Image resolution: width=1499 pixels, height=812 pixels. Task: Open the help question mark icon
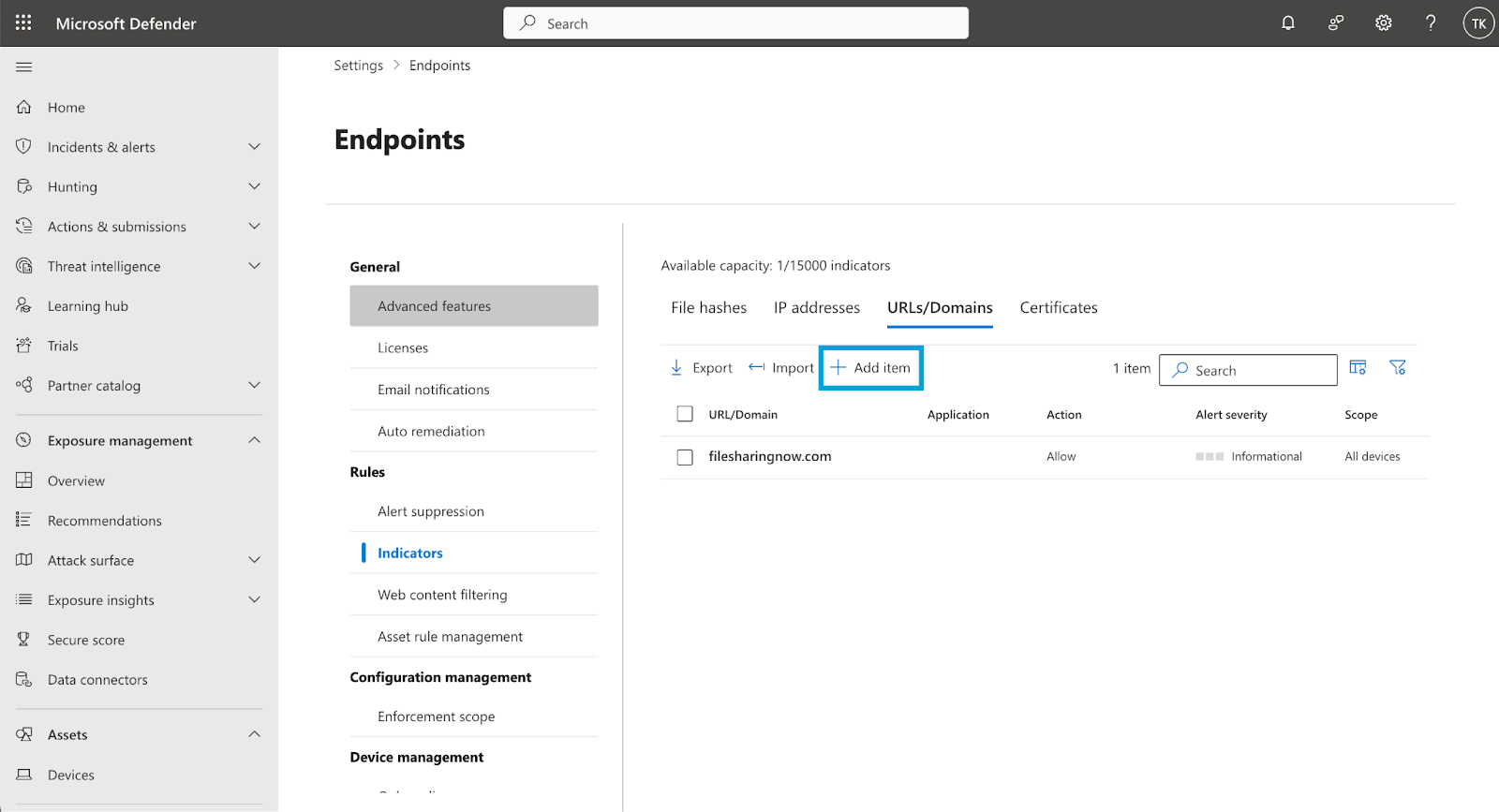(1431, 23)
